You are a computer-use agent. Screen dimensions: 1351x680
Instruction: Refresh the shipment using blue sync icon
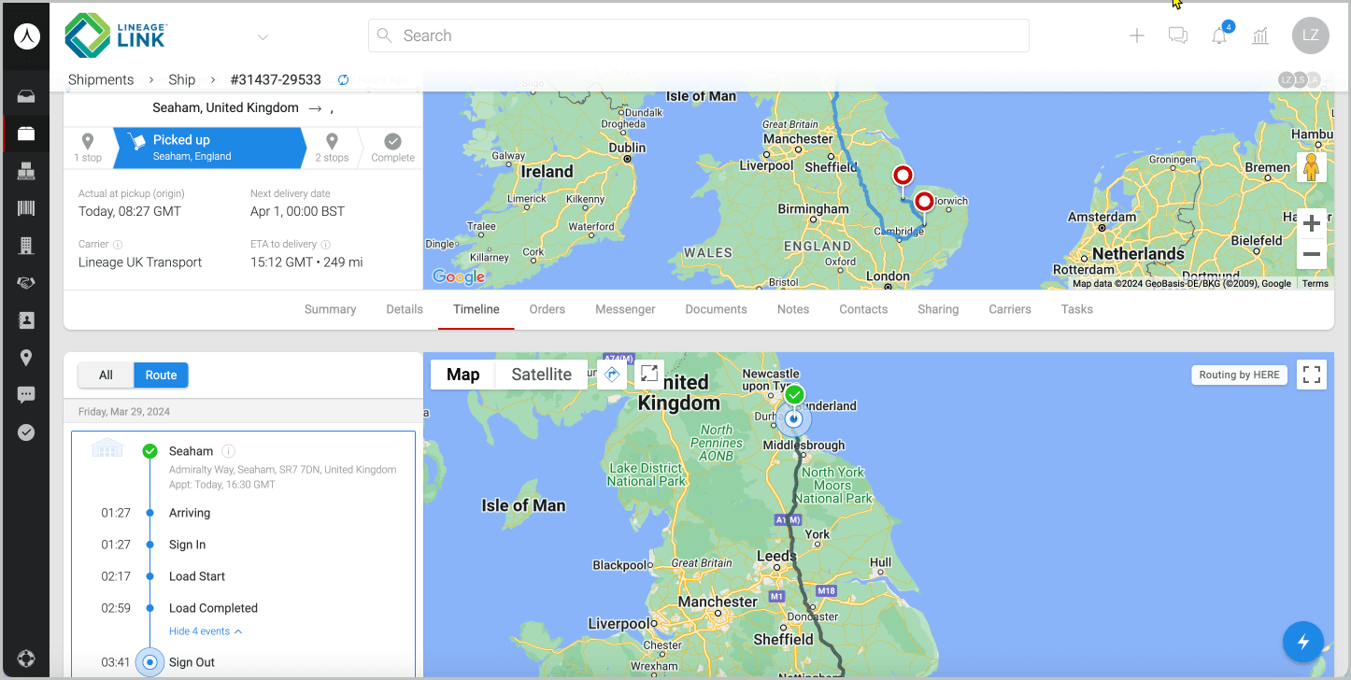point(344,80)
